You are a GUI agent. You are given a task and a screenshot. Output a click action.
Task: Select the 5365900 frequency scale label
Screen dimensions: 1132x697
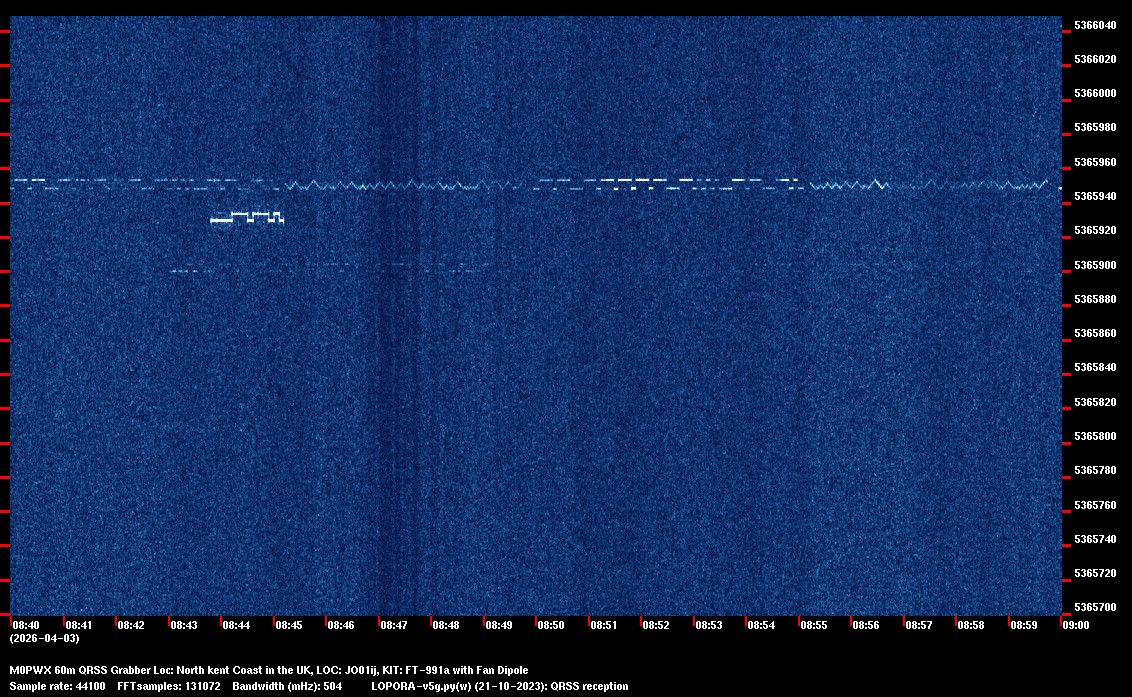tap(1095, 265)
